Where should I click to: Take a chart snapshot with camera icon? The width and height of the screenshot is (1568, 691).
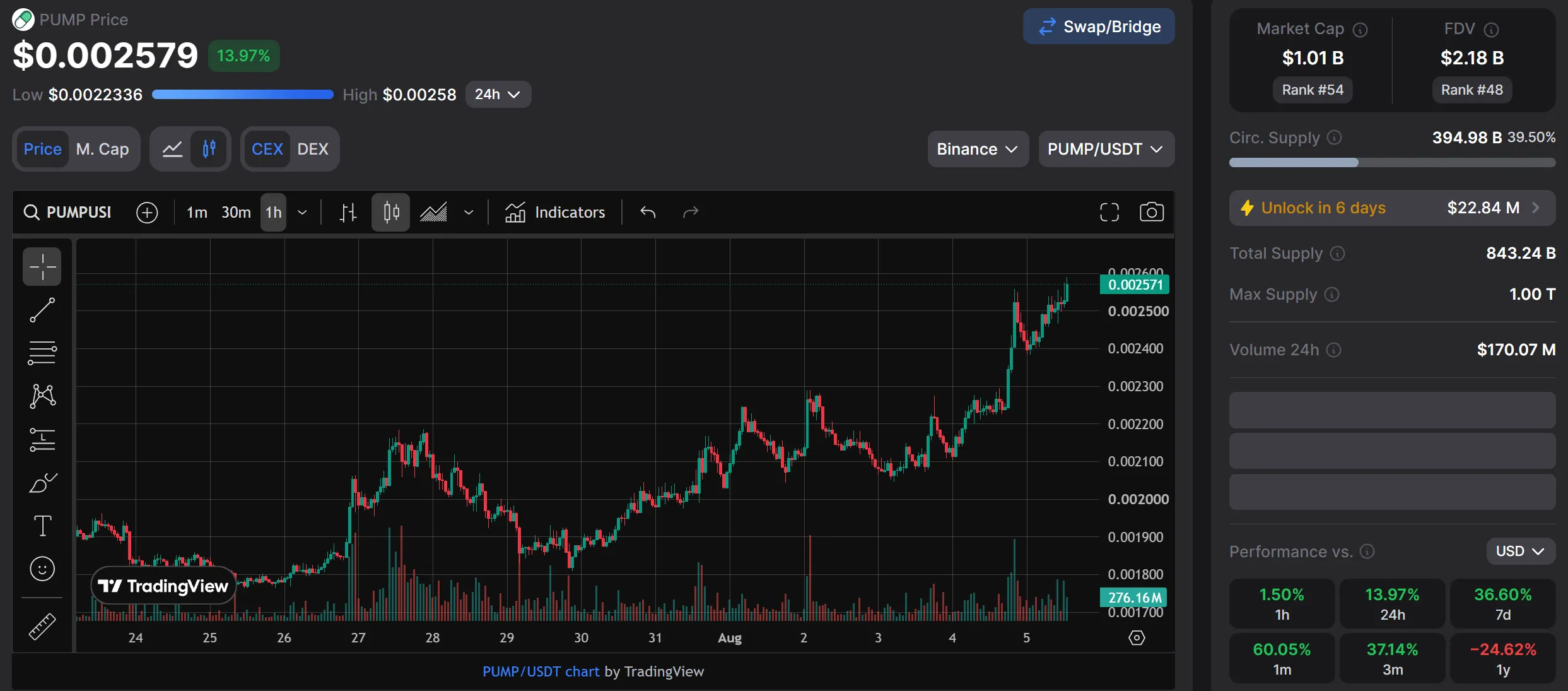1152,212
